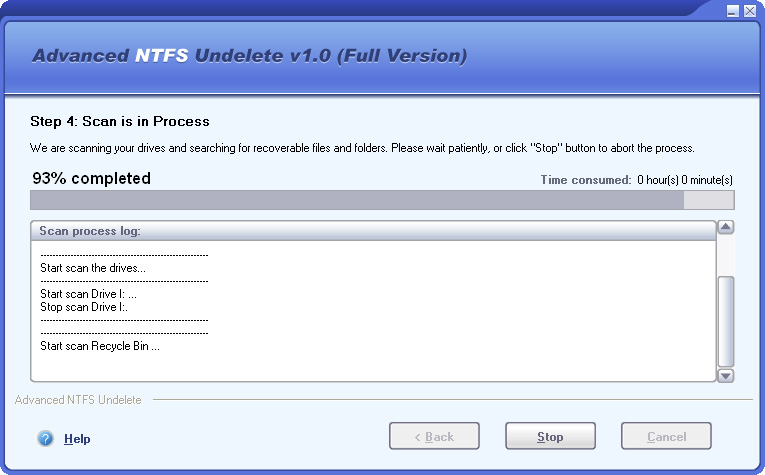The height and width of the screenshot is (475, 765).
Task: Click the log scrollbar down arrow
Action: [726, 375]
